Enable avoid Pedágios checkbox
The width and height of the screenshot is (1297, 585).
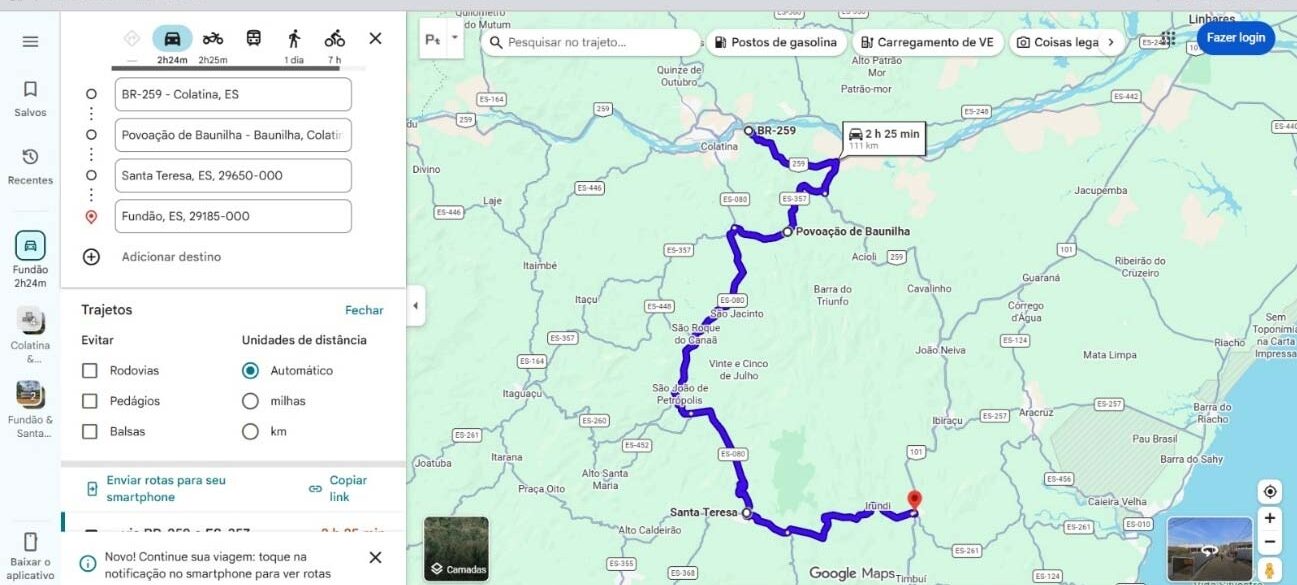(x=90, y=401)
